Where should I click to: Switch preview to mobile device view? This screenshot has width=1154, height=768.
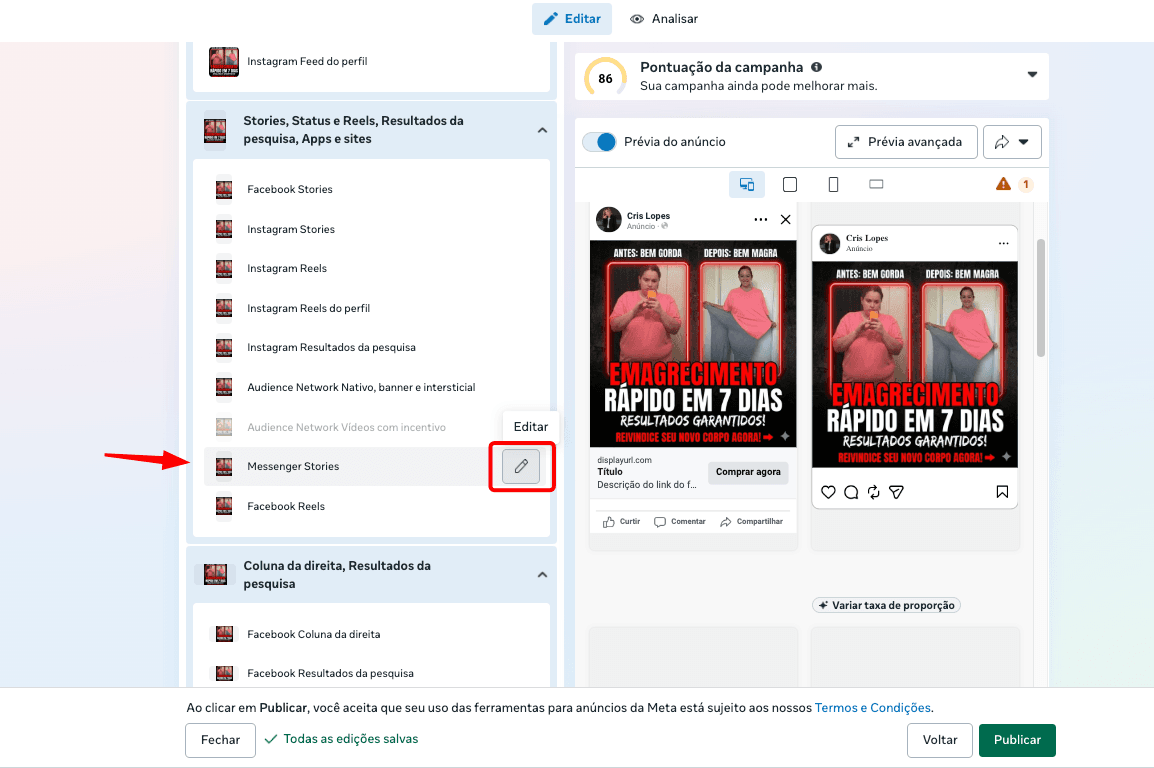click(832, 184)
